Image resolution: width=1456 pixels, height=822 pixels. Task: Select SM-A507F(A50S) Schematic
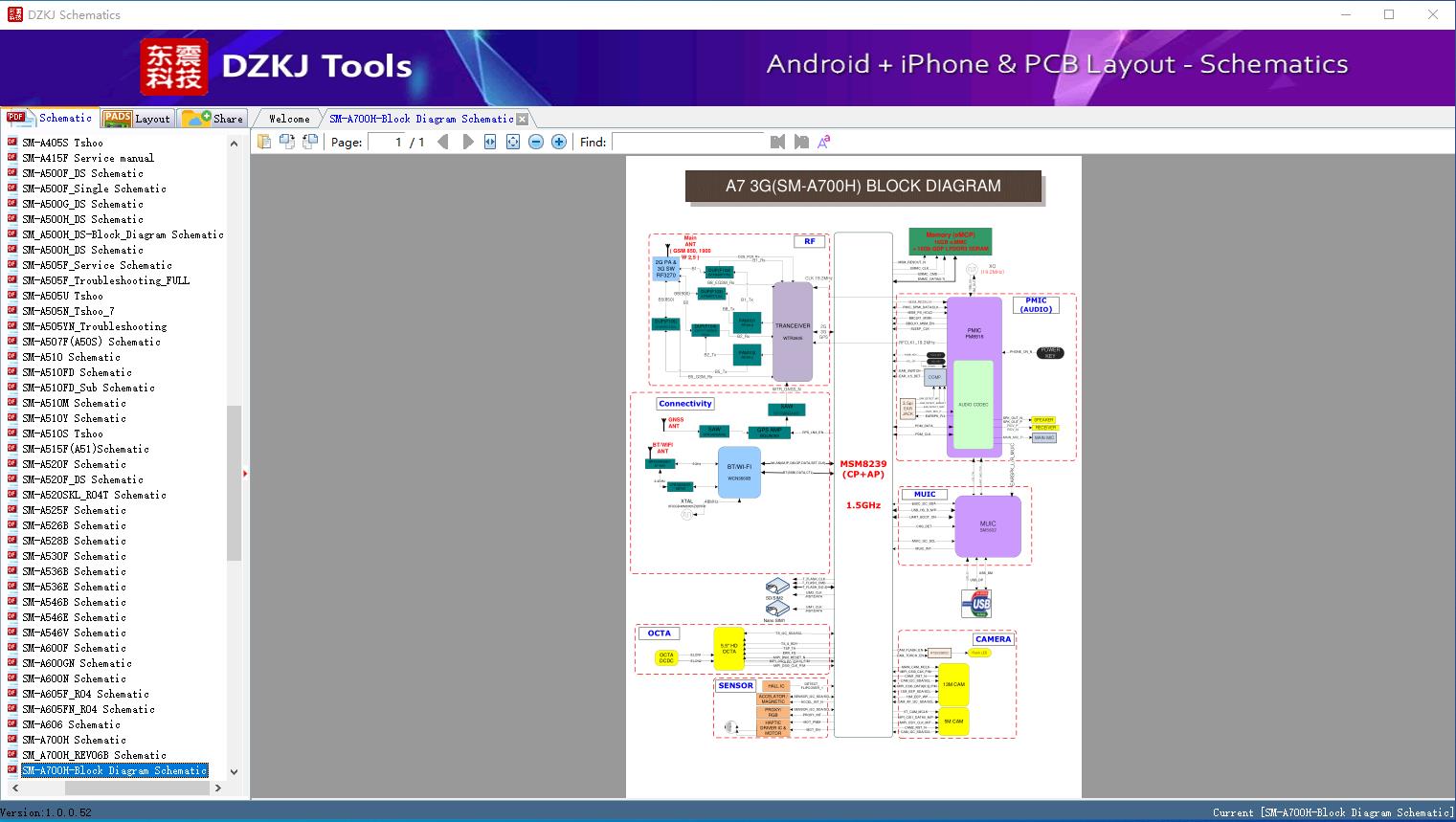click(x=91, y=342)
